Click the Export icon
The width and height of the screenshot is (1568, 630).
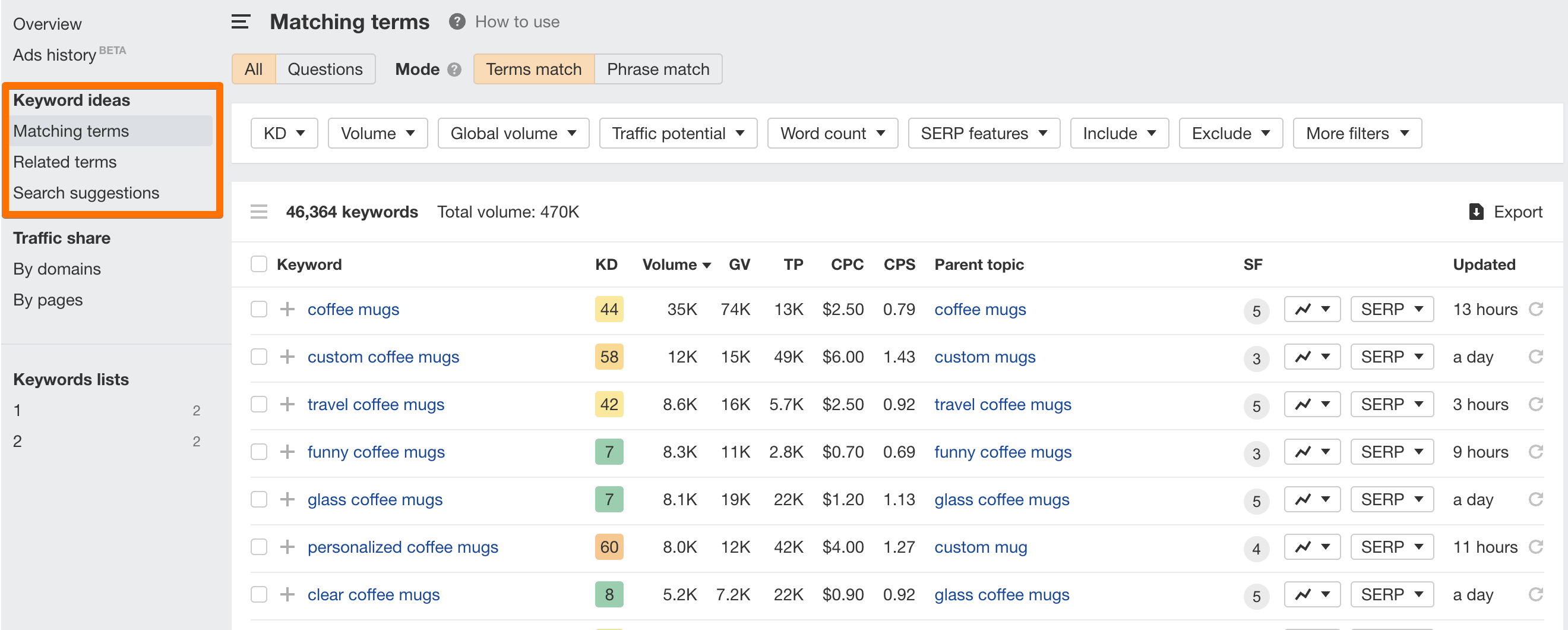(x=1475, y=212)
